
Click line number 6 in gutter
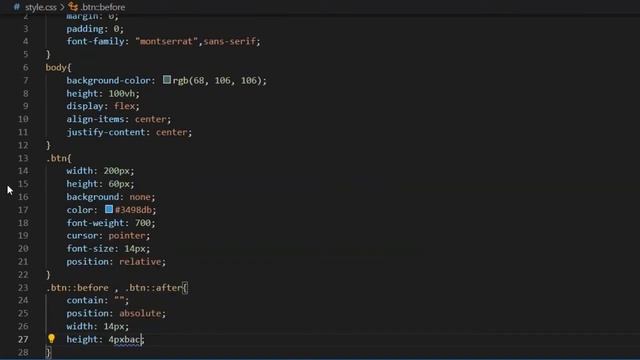pos(26,67)
